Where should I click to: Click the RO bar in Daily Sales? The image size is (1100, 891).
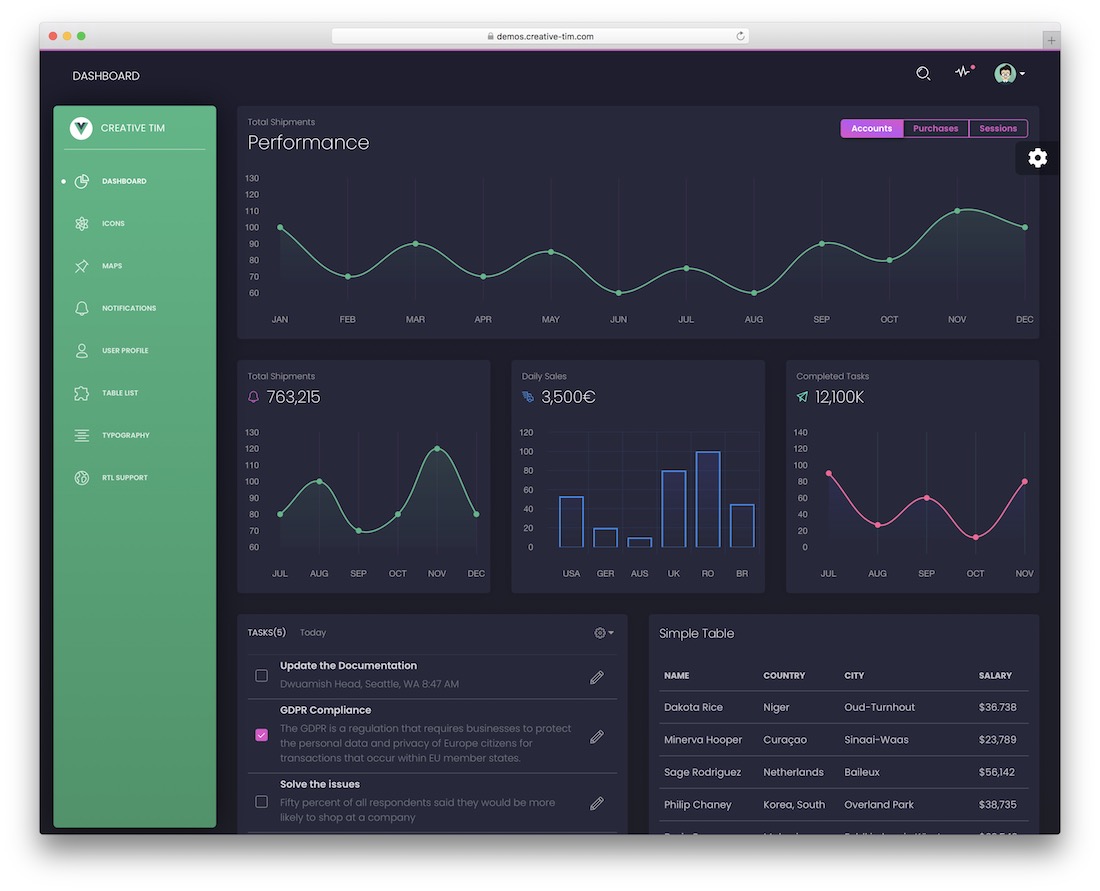tap(708, 500)
